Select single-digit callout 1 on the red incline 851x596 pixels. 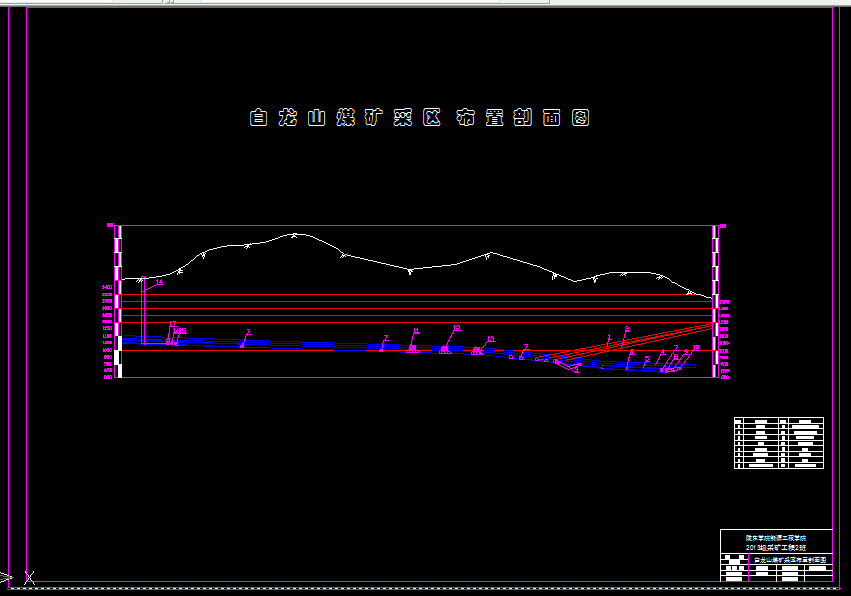[x=609, y=337]
